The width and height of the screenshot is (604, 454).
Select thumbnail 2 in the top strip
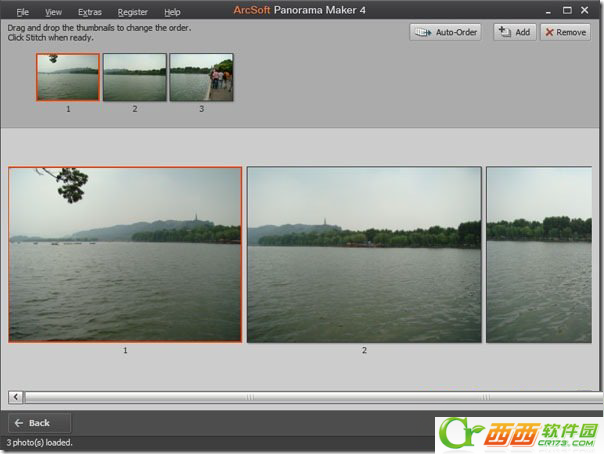click(x=135, y=77)
